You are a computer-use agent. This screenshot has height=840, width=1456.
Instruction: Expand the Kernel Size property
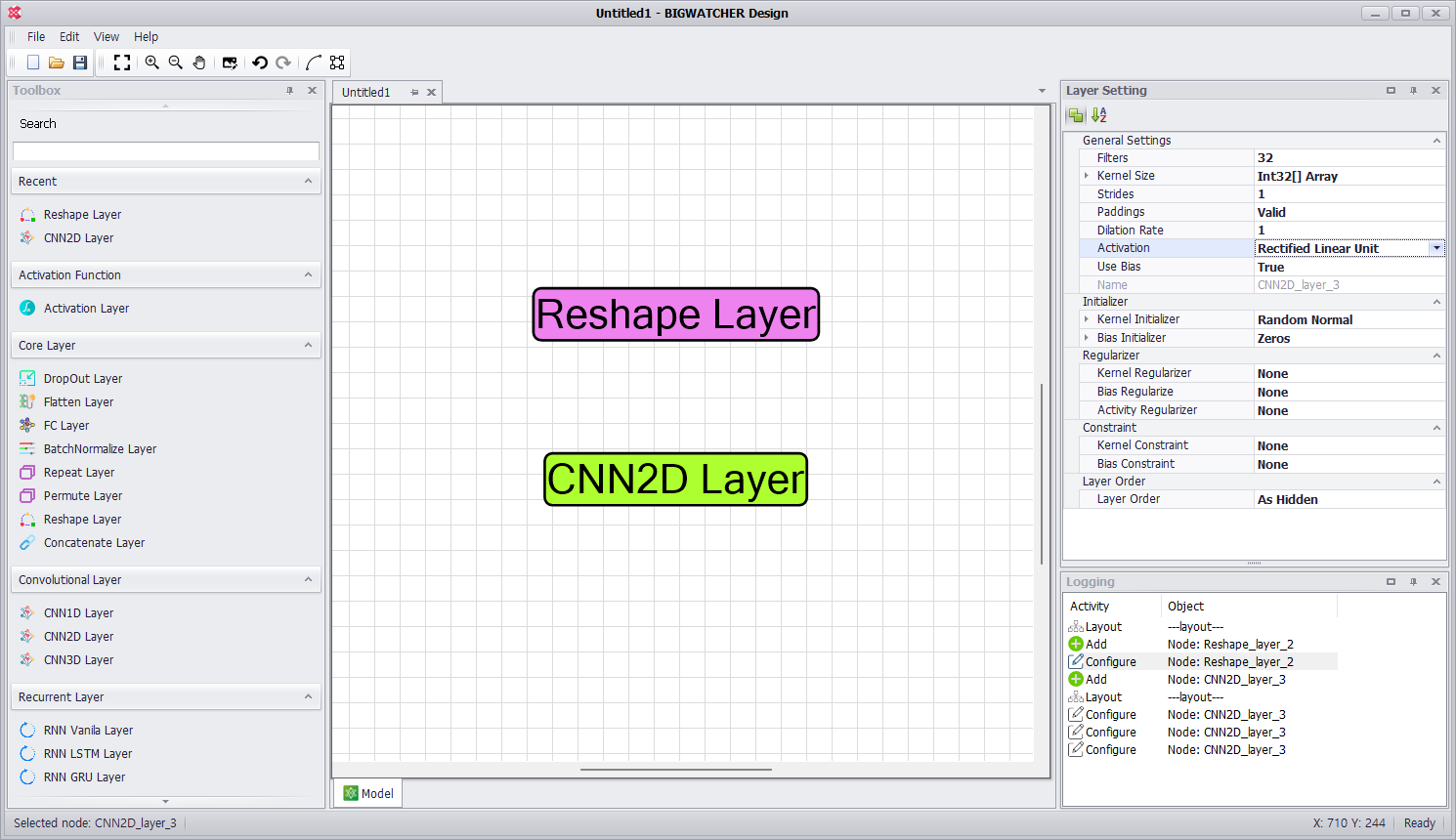1087,176
